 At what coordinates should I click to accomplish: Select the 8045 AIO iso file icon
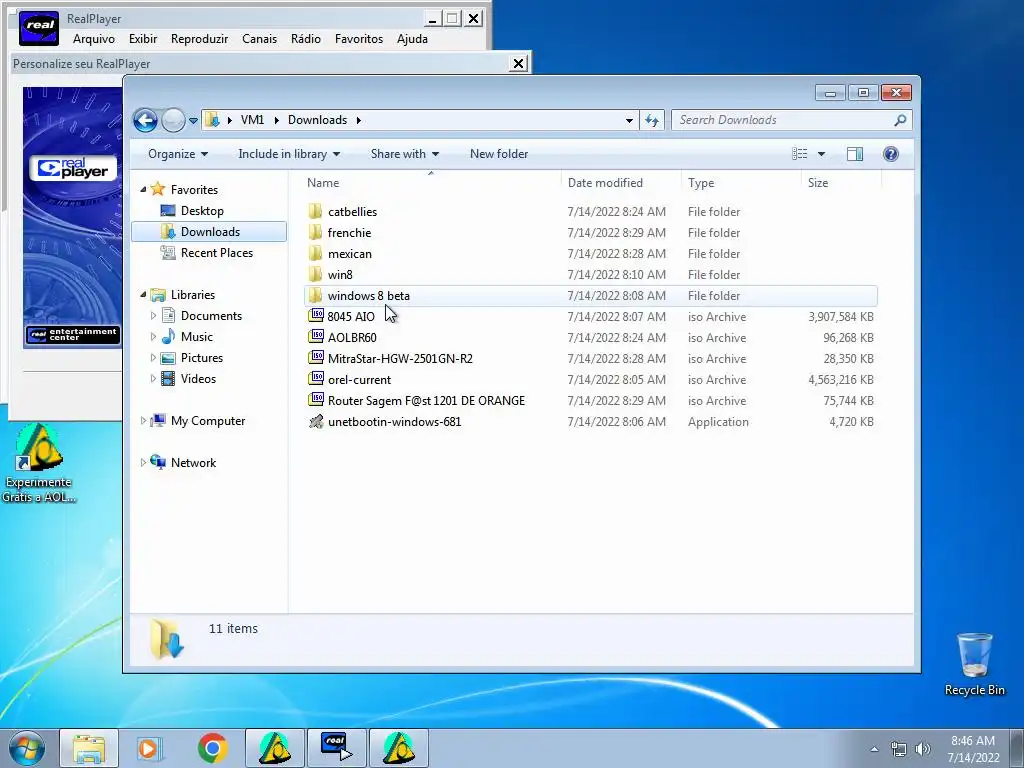pyautogui.click(x=316, y=316)
